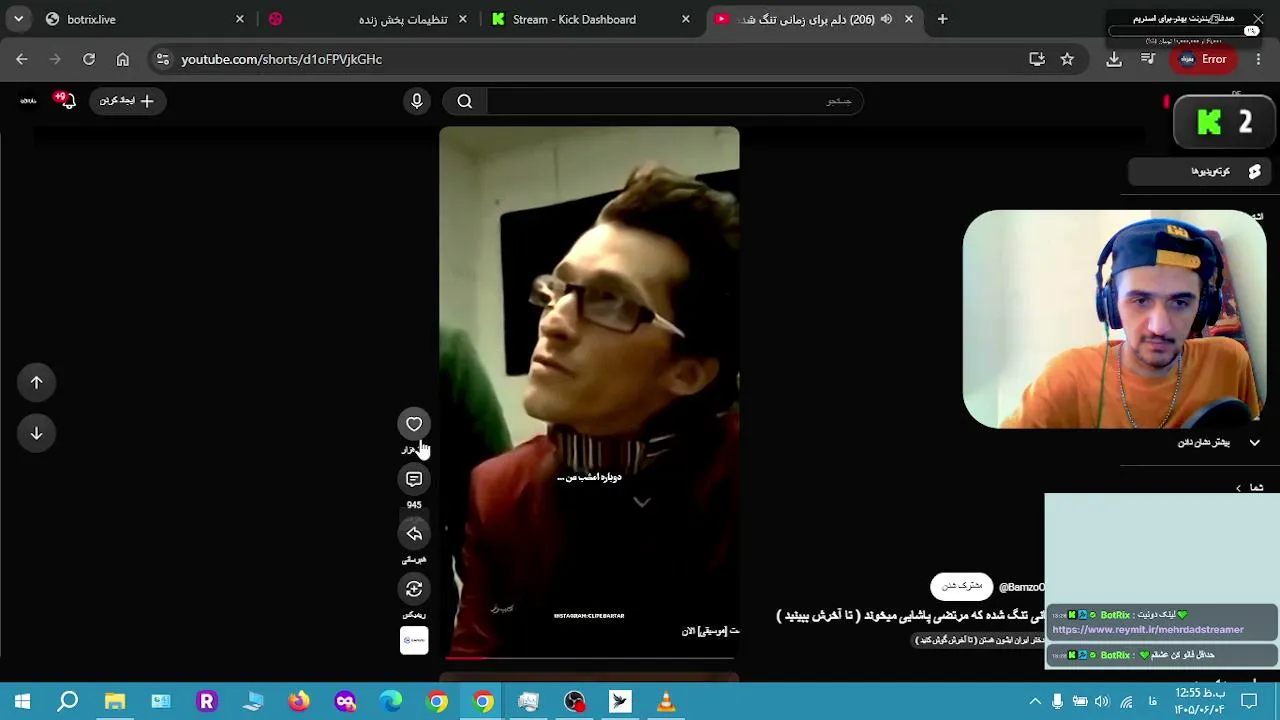Viewport: 1280px width, 720px height.
Task: Open the tab search dropdown arrow
Action: pos(19,19)
